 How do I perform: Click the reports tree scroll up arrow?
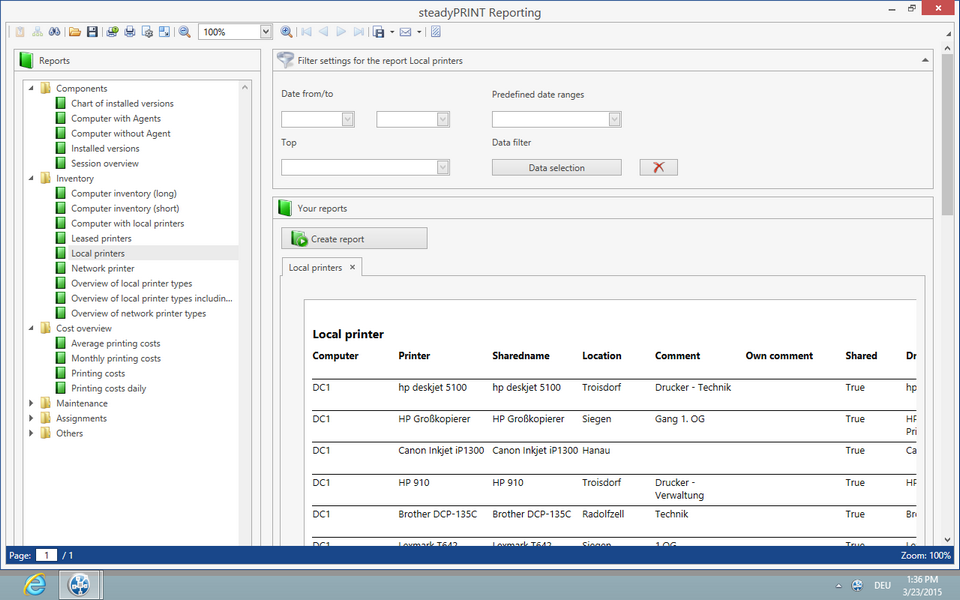245,88
